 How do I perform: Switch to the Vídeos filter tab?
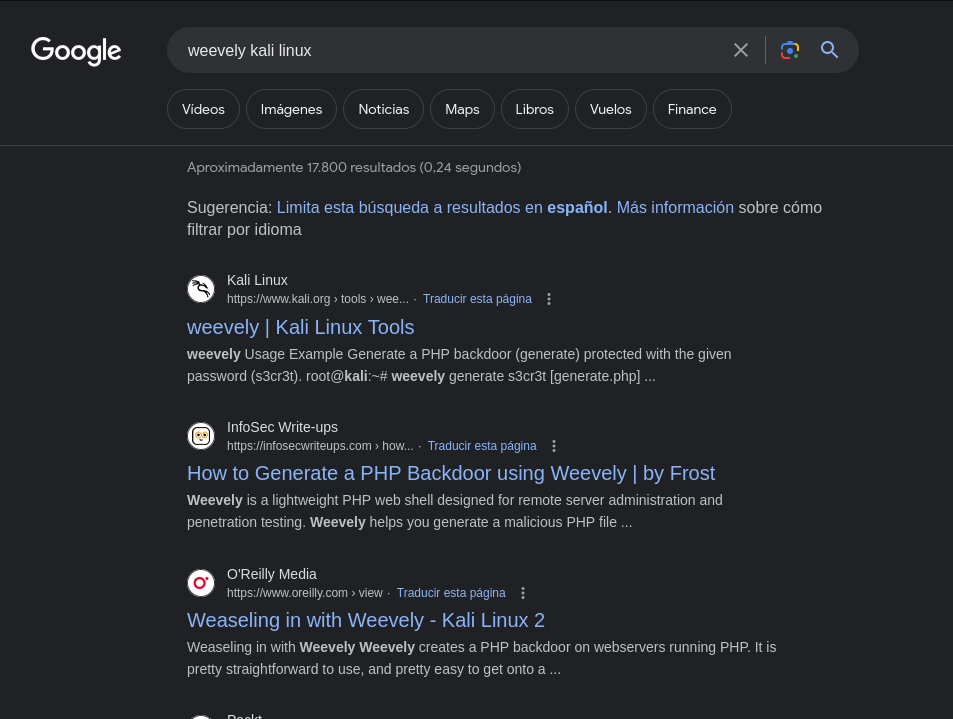(x=203, y=109)
